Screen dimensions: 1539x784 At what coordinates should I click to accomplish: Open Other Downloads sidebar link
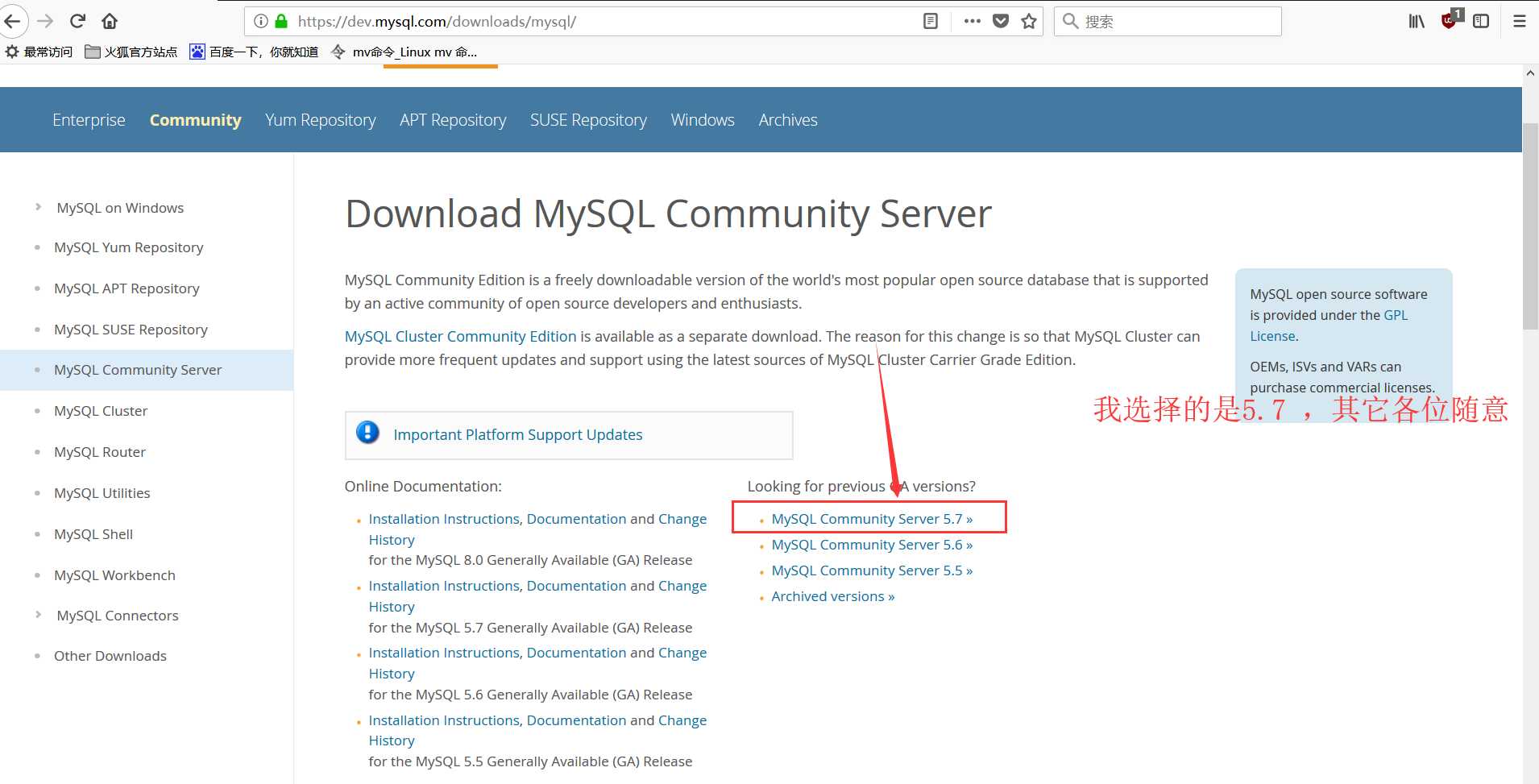110,656
